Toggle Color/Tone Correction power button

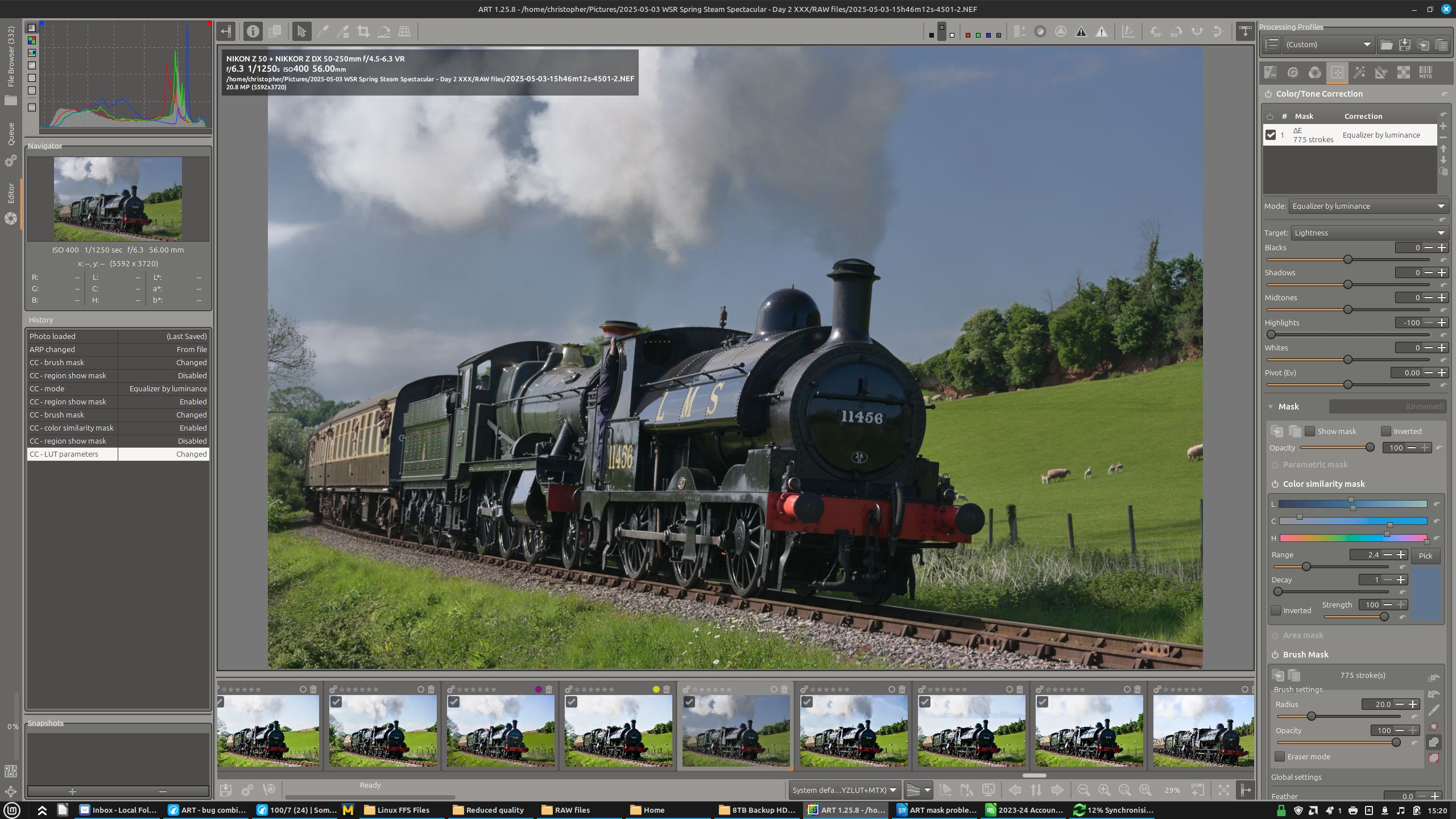1268,94
